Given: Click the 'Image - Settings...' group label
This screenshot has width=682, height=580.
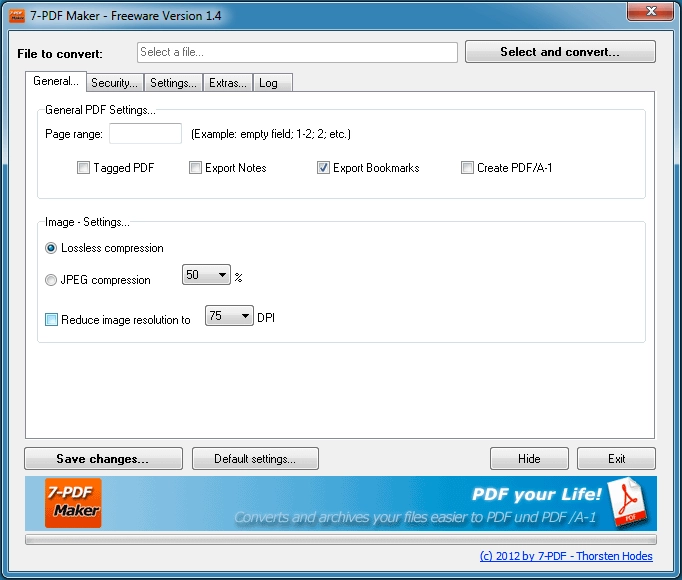Looking at the screenshot, I should click(x=87, y=222).
